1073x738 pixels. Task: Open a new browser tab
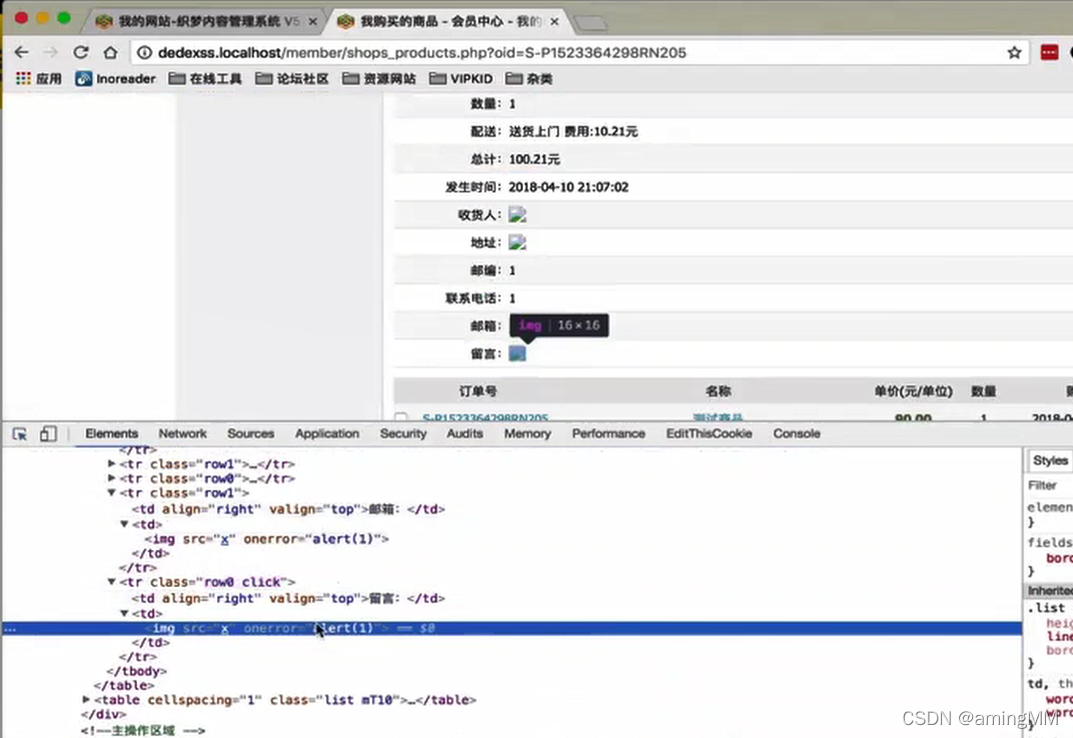click(x=590, y=23)
